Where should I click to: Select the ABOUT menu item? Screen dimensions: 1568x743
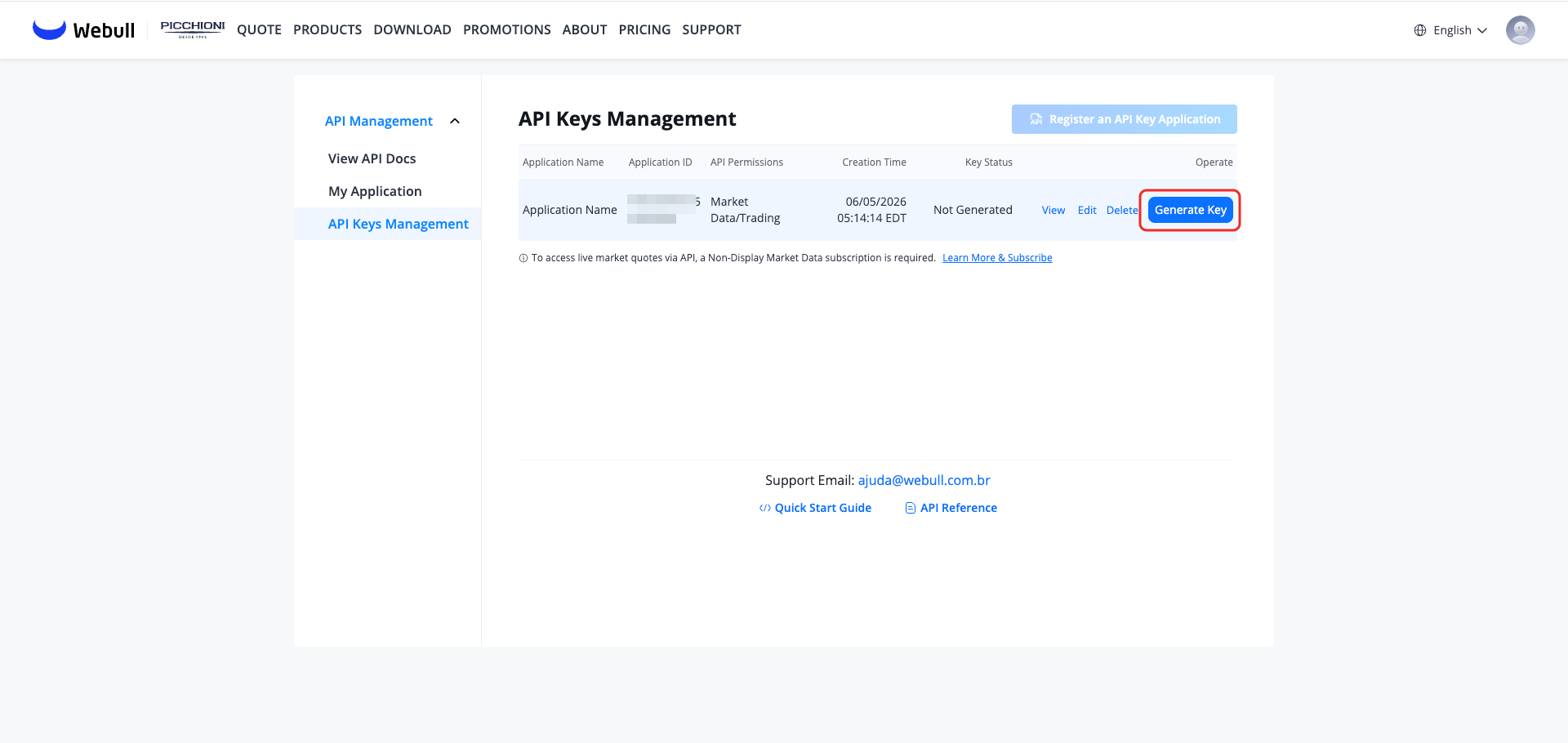coord(585,29)
